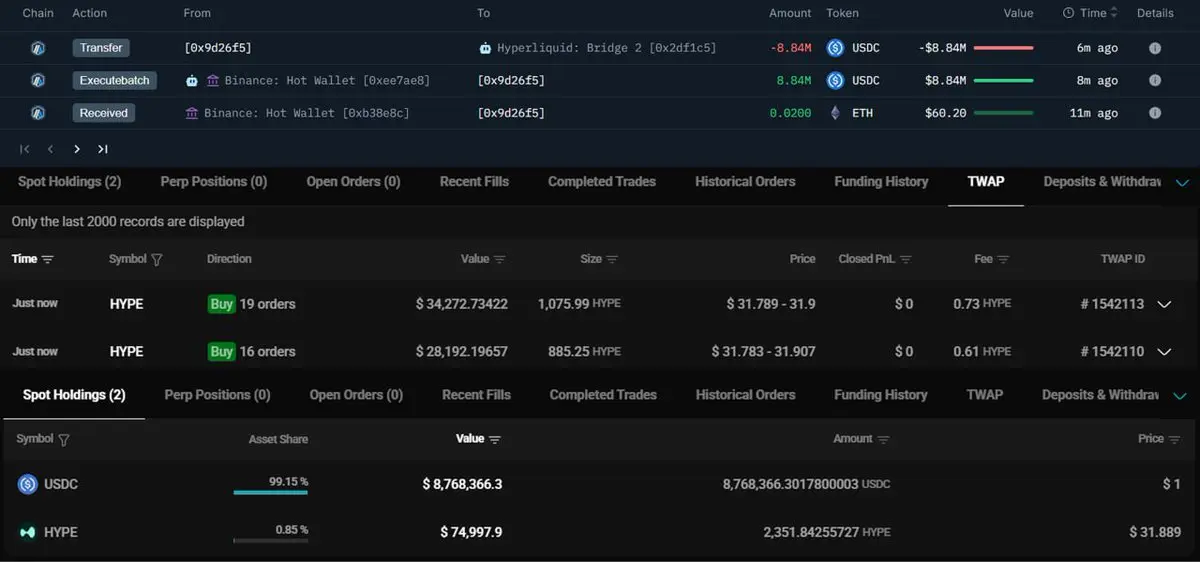Click chain icon in Received row
1200x562 pixels.
pyautogui.click(x=38, y=113)
